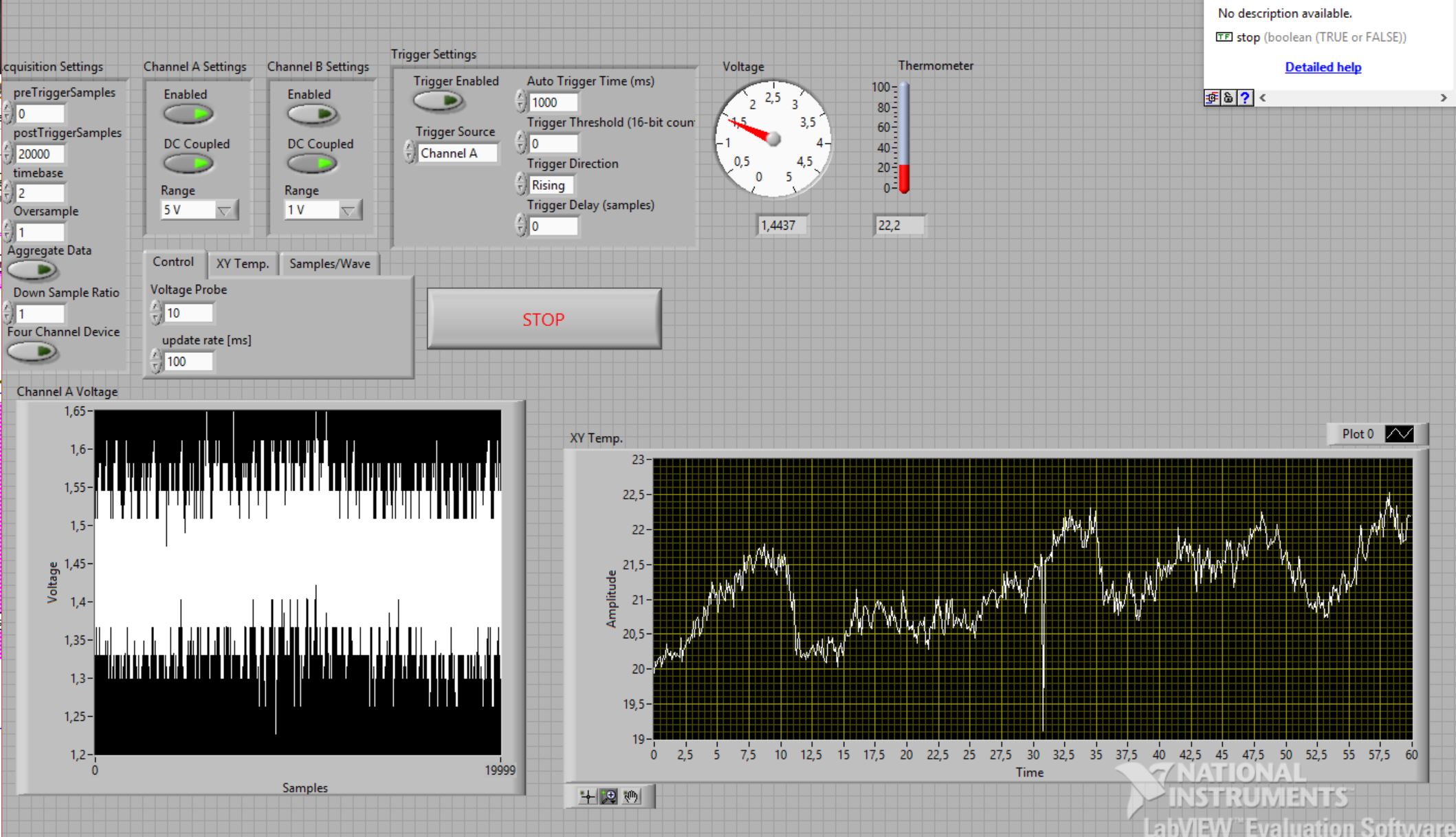Open the Trigger Source Channel A selector
This screenshot has width=1456, height=837.
coord(456,153)
